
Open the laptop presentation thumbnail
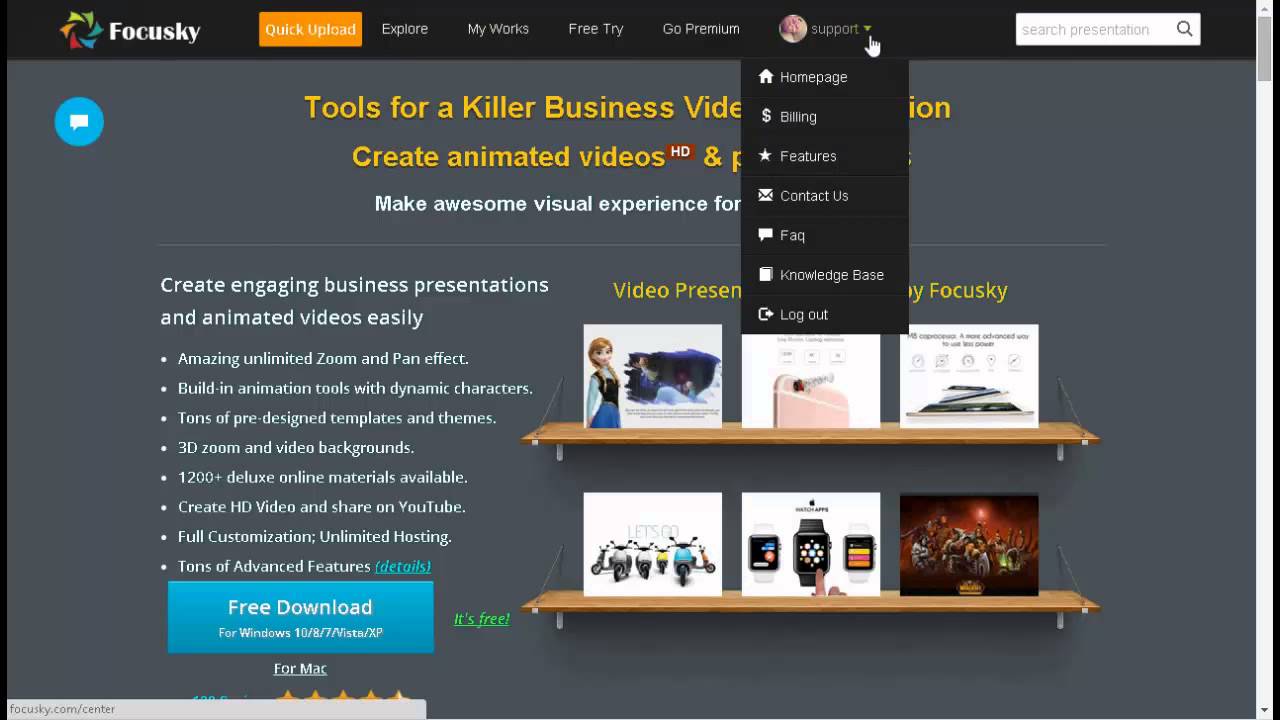[969, 376]
